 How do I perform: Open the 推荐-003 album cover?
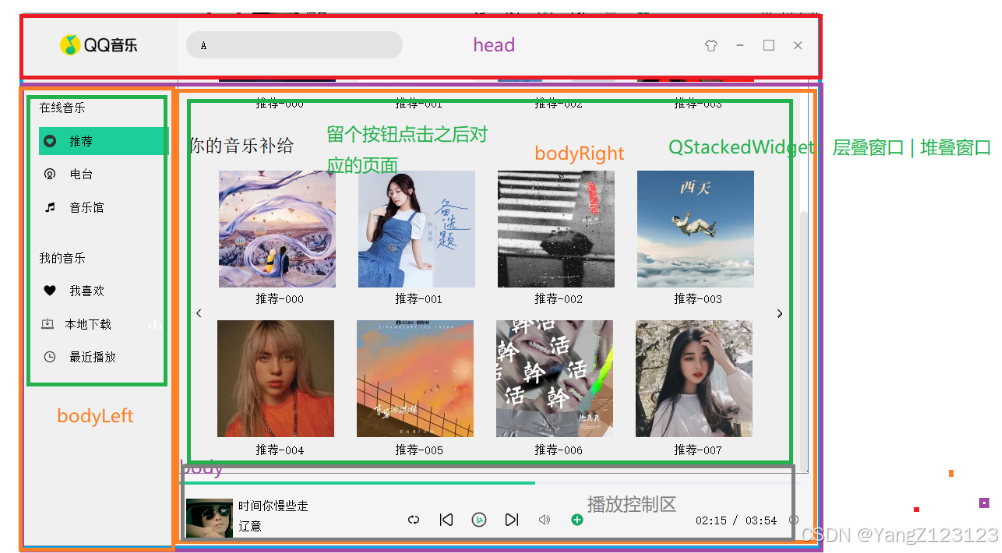(695, 229)
